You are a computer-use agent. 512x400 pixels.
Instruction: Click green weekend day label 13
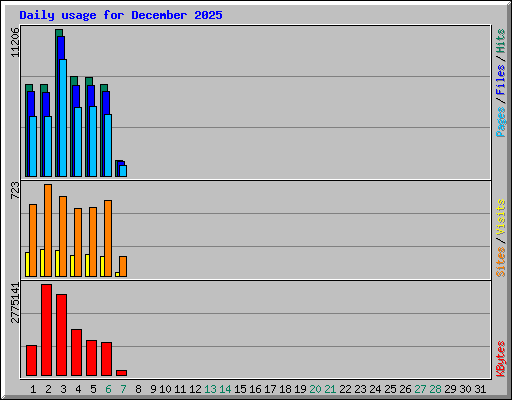point(210,389)
